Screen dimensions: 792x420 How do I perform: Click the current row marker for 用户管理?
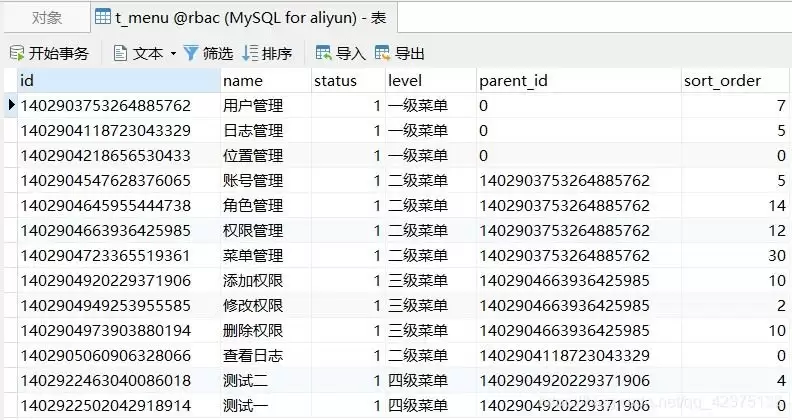(12, 105)
